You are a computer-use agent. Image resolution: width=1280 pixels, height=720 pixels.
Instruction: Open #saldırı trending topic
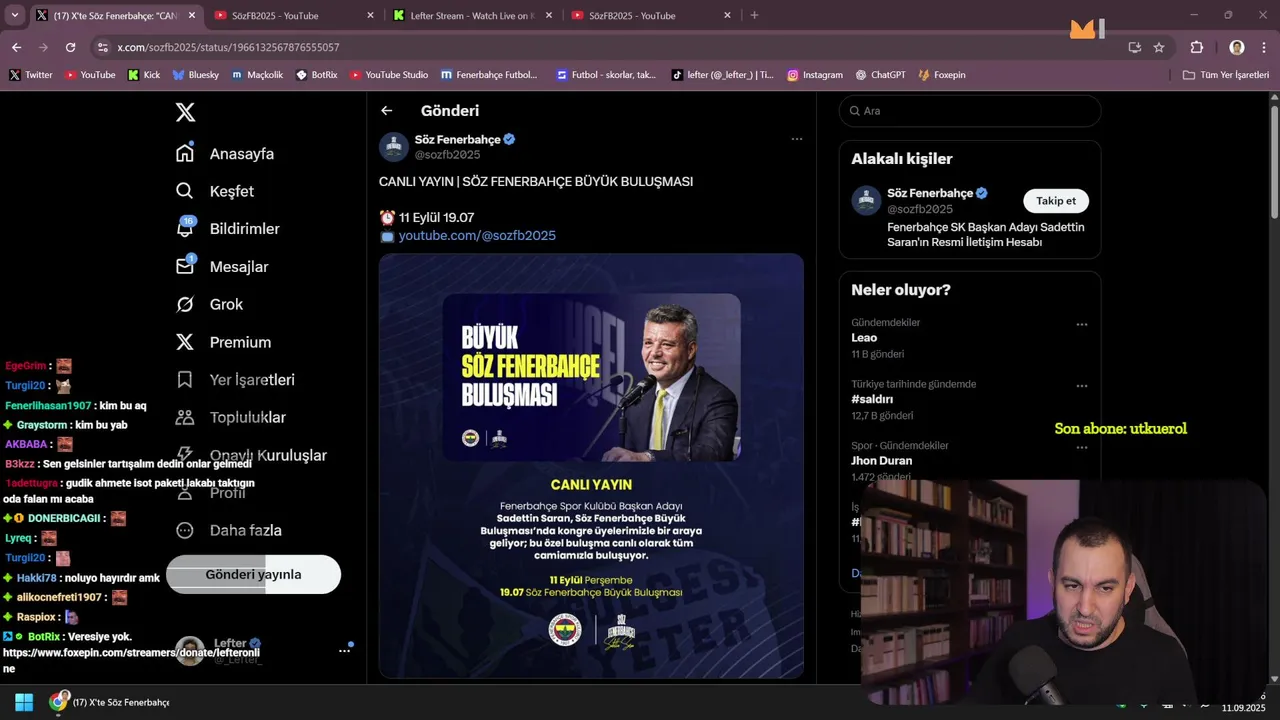(x=872, y=399)
